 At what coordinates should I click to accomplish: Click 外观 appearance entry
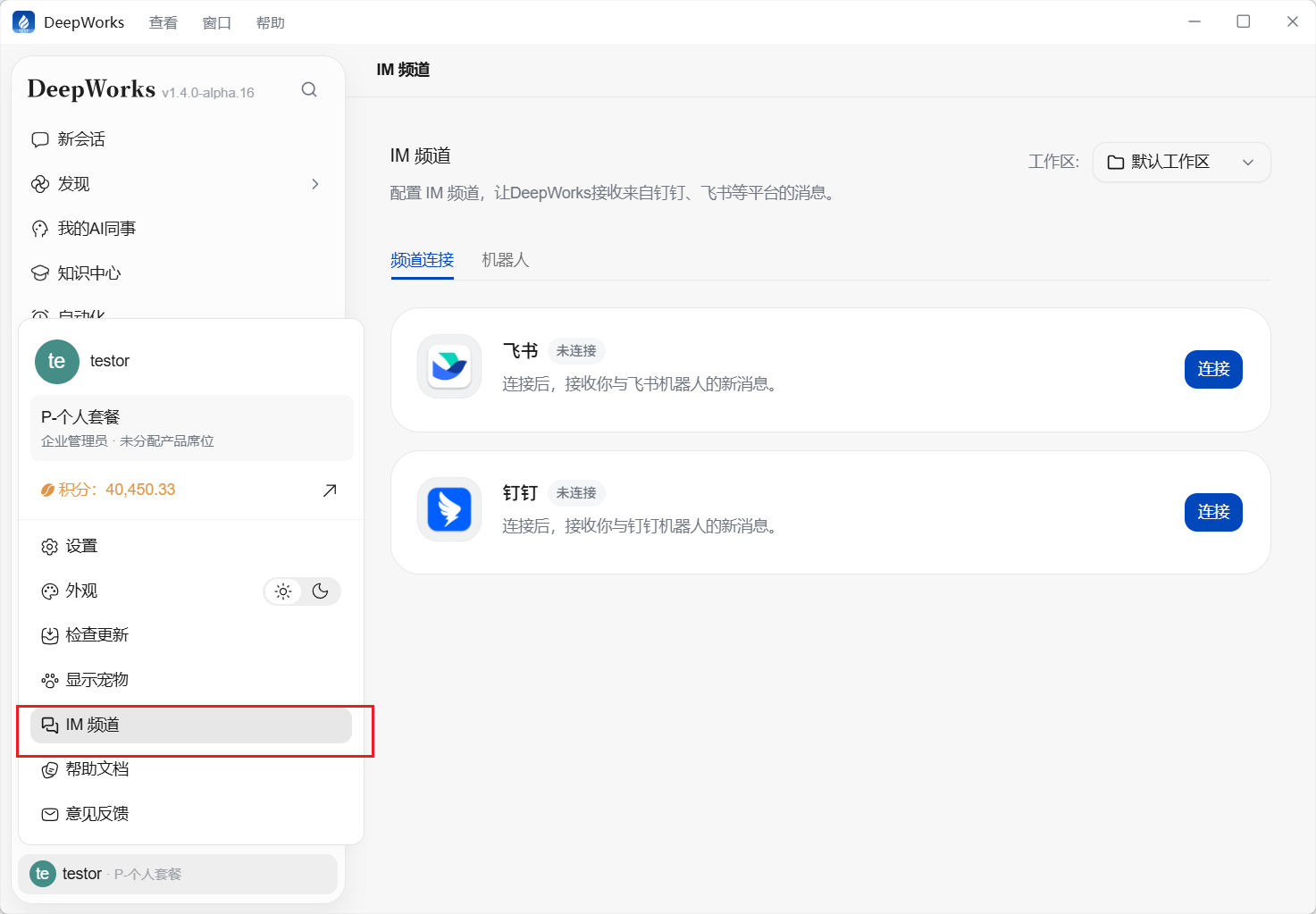[70, 591]
